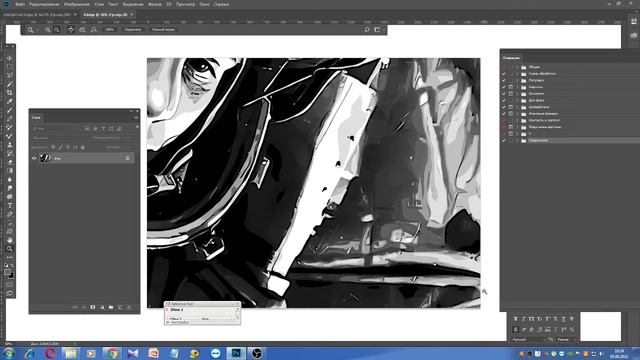
Task: Open the Редактирование menu
Action: [x=44, y=4]
